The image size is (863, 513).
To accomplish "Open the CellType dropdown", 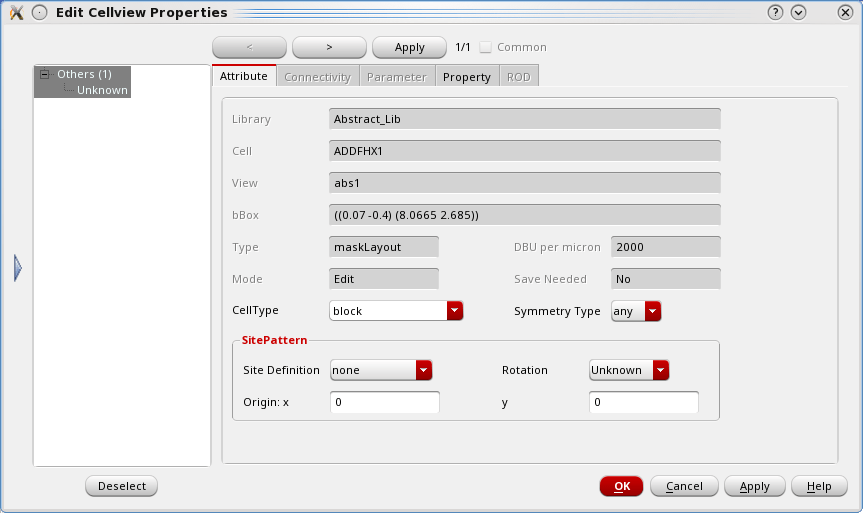I will tap(396, 311).
